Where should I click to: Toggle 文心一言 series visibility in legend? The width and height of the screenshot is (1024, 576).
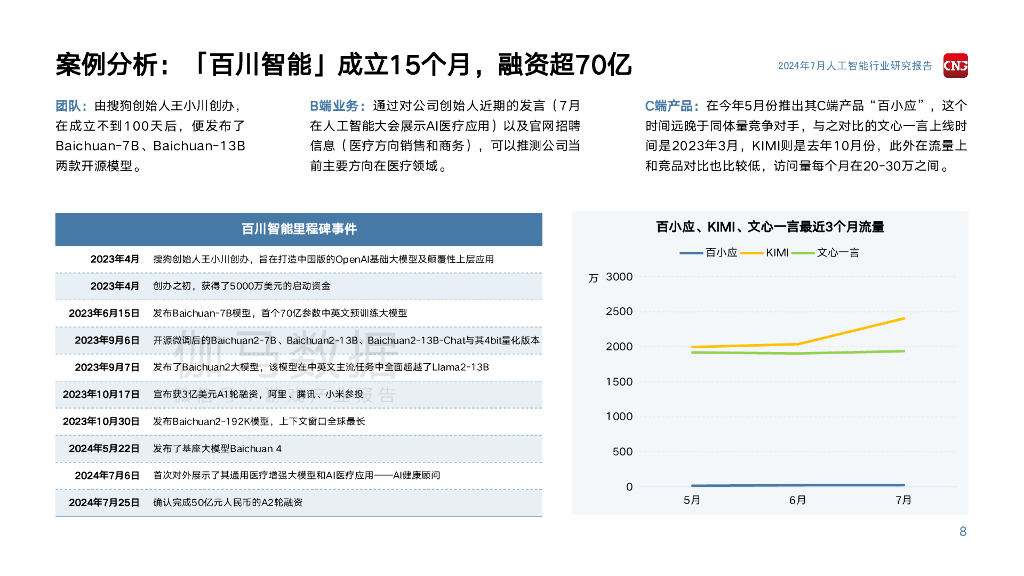842,253
